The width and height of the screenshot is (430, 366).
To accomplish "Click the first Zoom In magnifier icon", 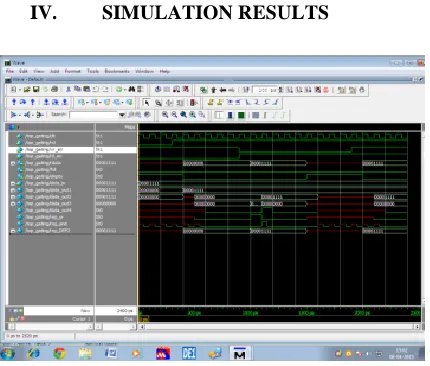I will point(165,115).
